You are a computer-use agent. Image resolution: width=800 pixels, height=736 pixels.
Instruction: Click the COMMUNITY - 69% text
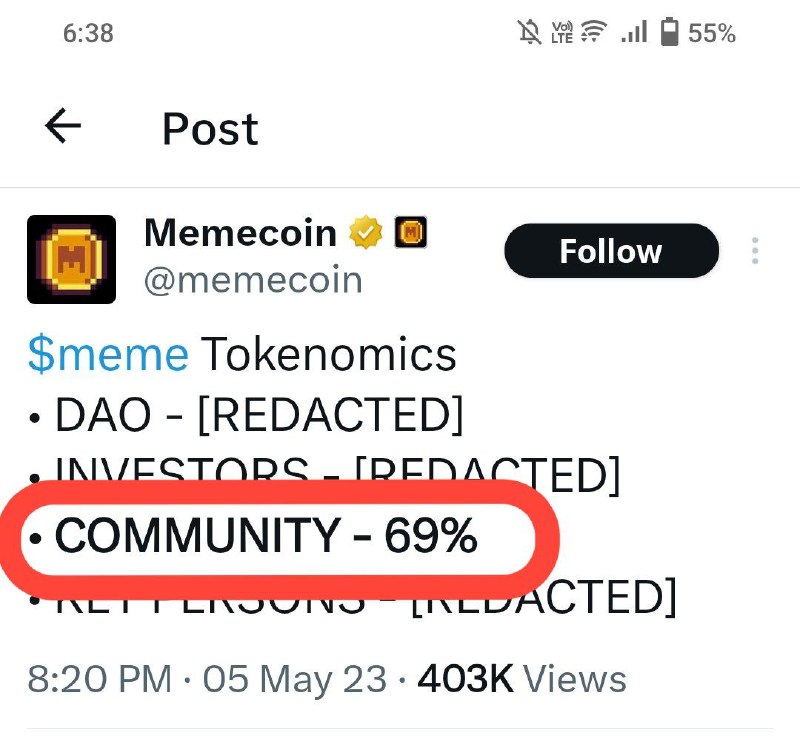(266, 538)
